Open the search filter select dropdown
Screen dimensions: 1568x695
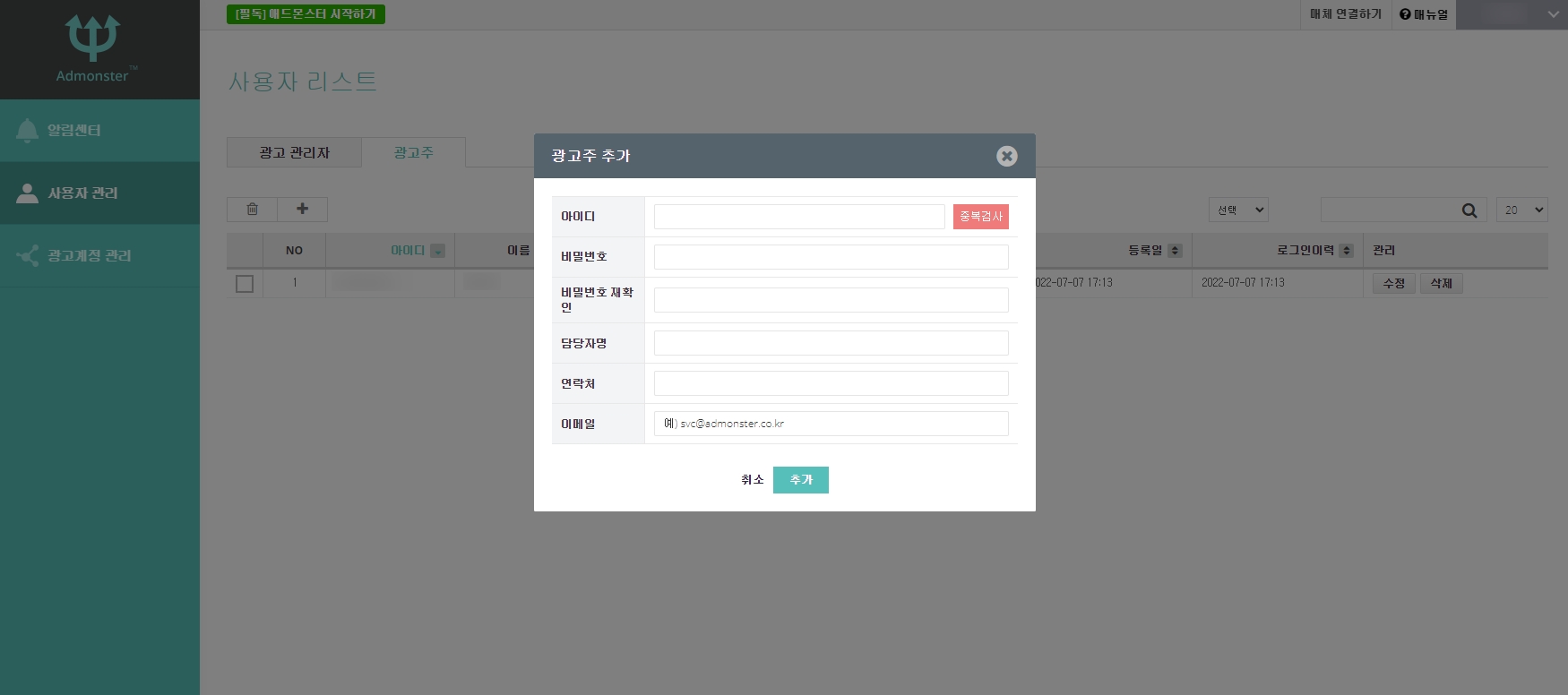(x=1238, y=210)
